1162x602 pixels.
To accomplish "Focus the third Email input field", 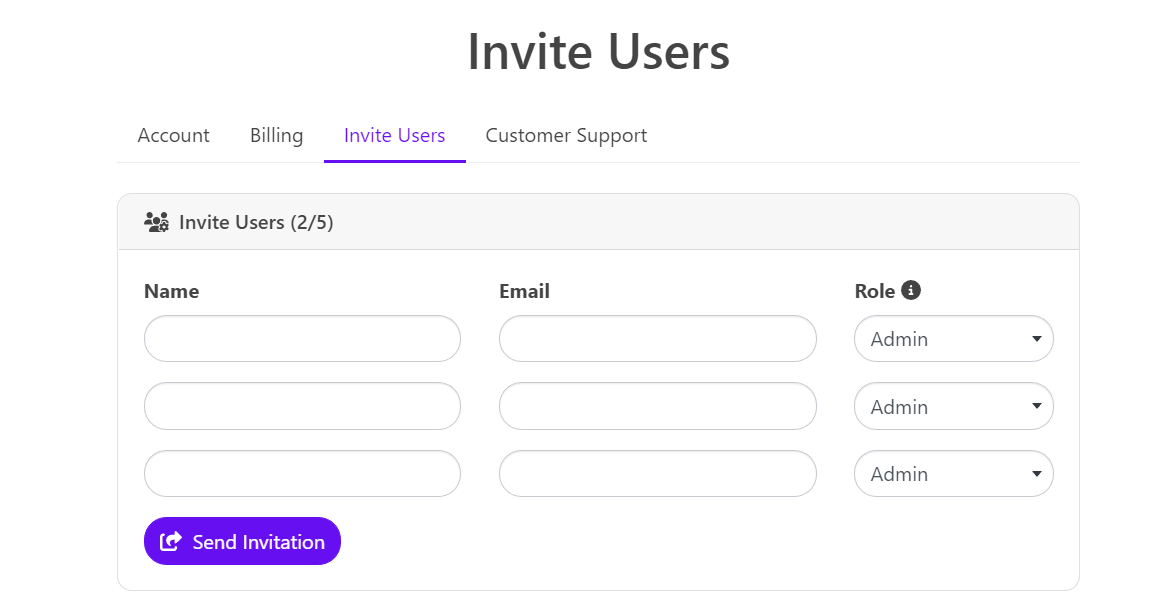I will [x=658, y=474].
